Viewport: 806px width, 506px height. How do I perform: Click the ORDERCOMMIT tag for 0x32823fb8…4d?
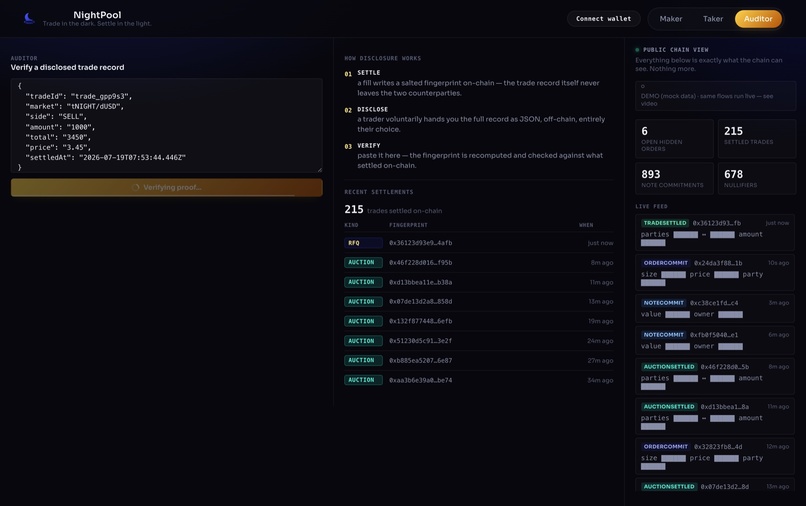[x=665, y=446]
